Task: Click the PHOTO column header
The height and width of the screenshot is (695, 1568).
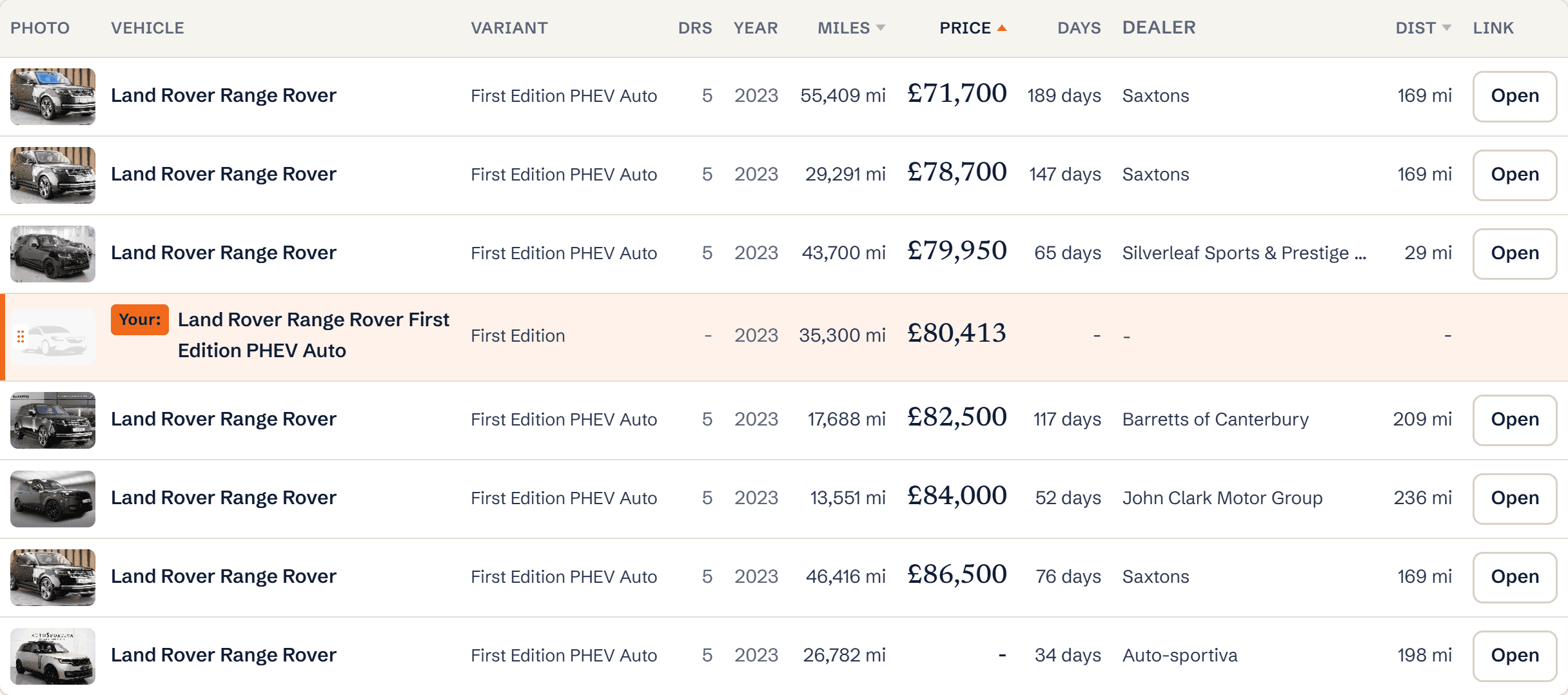Action: coord(40,28)
